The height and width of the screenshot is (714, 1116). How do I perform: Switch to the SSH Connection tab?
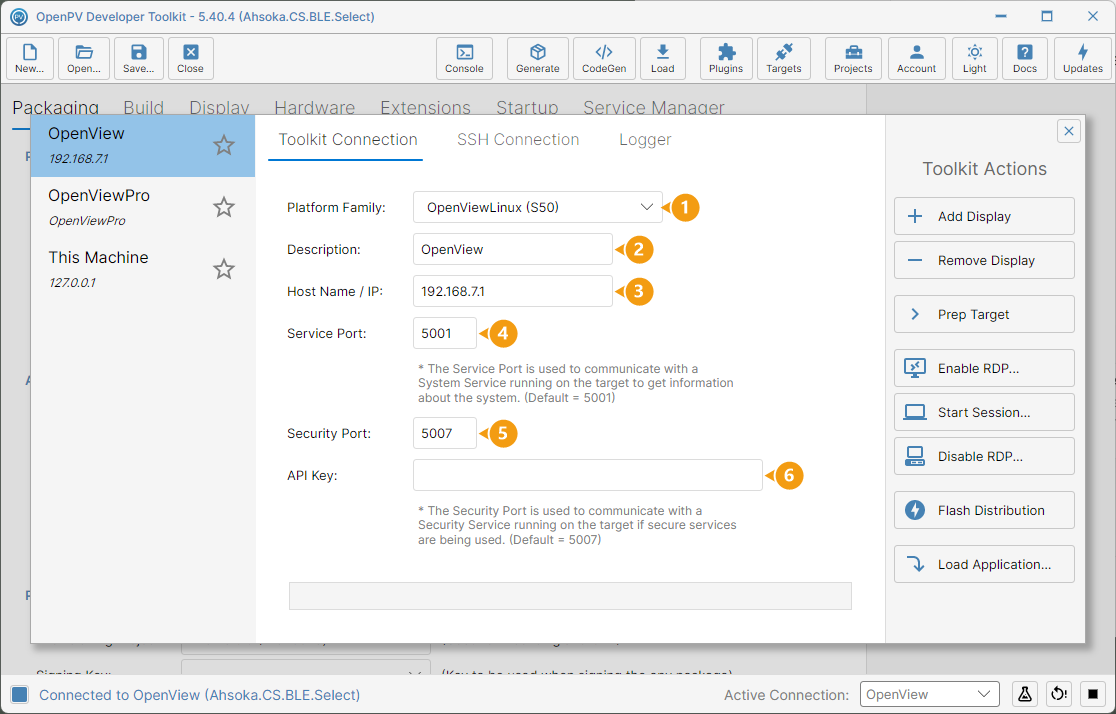tap(518, 140)
